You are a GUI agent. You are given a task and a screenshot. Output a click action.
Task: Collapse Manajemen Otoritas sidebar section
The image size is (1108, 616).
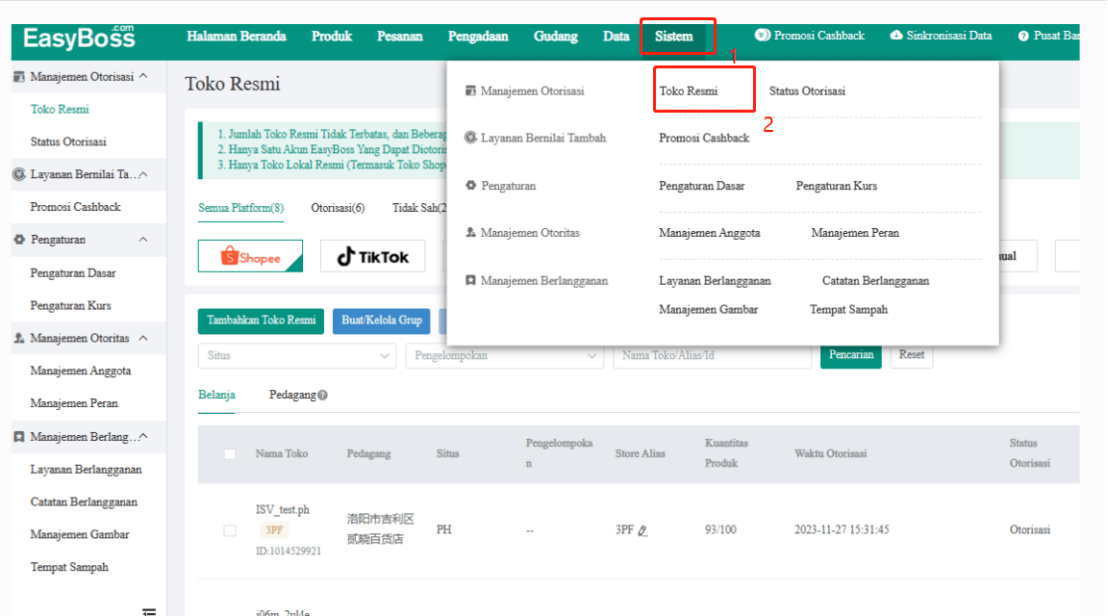pyautogui.click(x=143, y=338)
